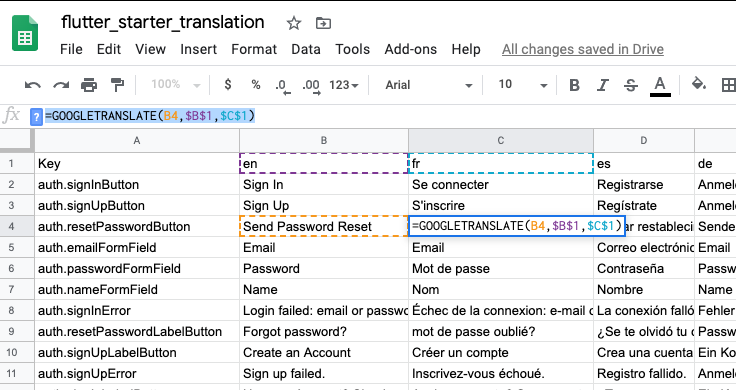Open the Add-ons menu
Screen dimensions: 736x390
[x=411, y=49]
